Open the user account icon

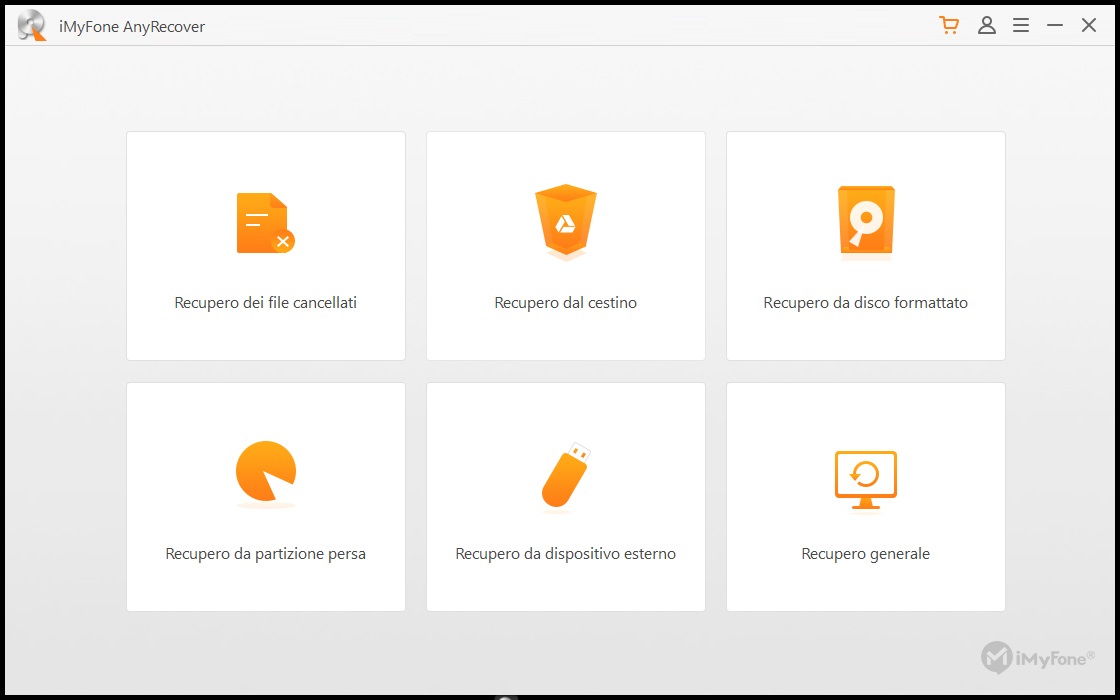[986, 26]
